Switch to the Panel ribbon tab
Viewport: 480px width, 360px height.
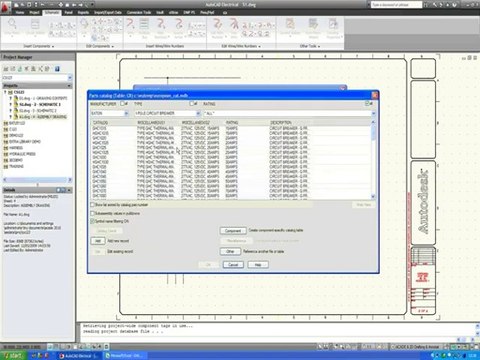68,13
